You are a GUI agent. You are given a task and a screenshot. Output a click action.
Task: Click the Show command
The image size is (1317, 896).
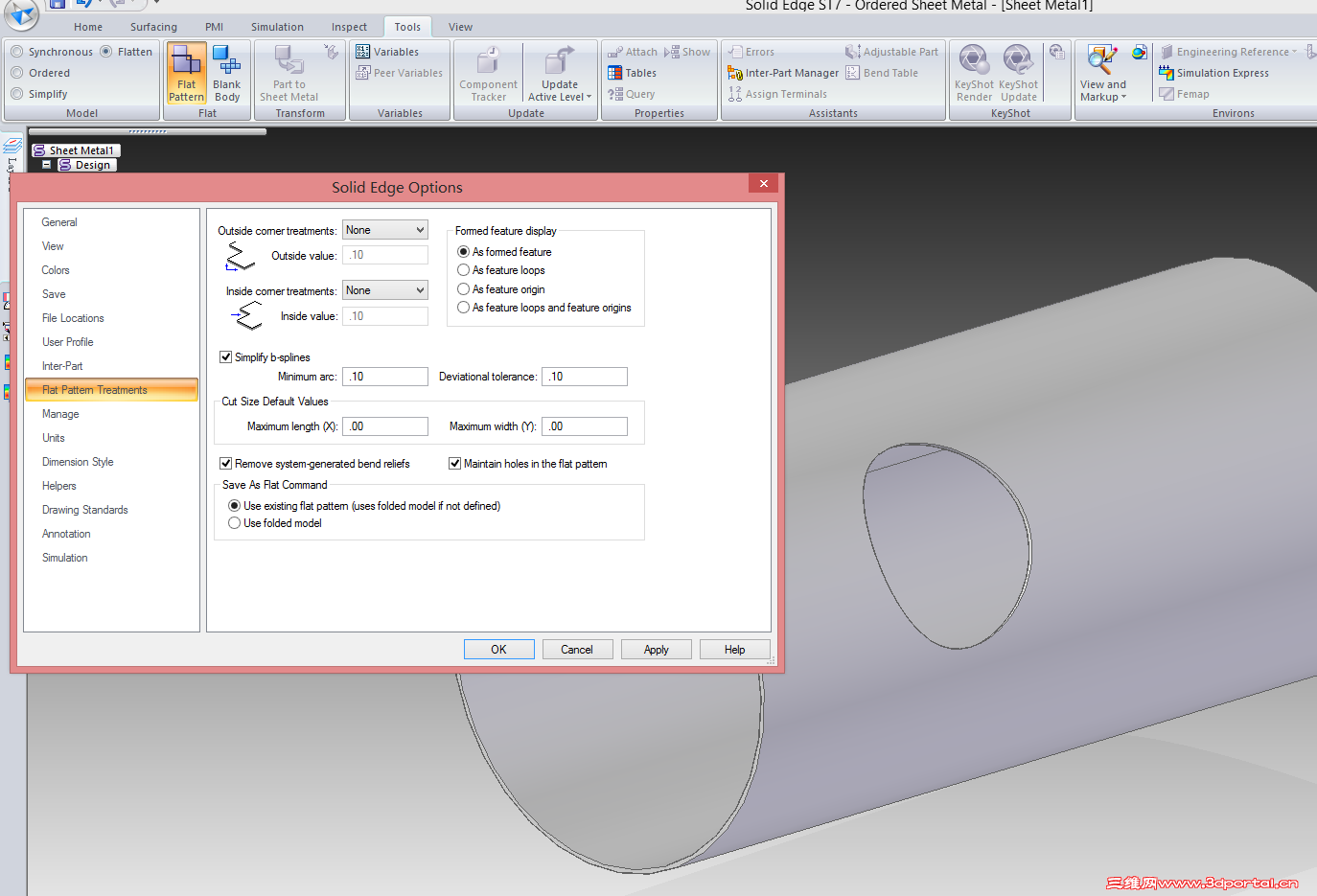coord(687,52)
